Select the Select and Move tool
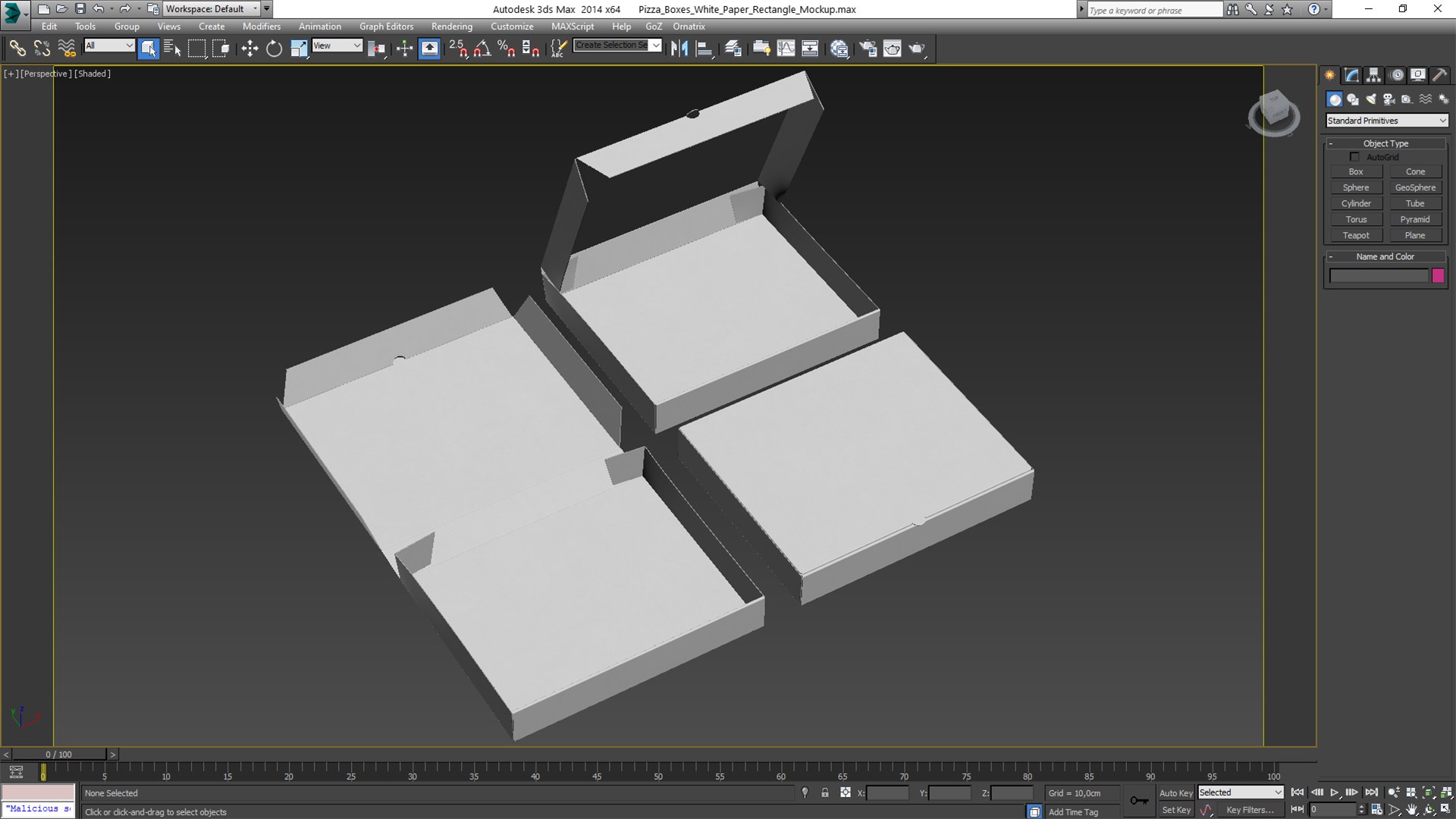This screenshot has width=1456, height=819. point(249,49)
